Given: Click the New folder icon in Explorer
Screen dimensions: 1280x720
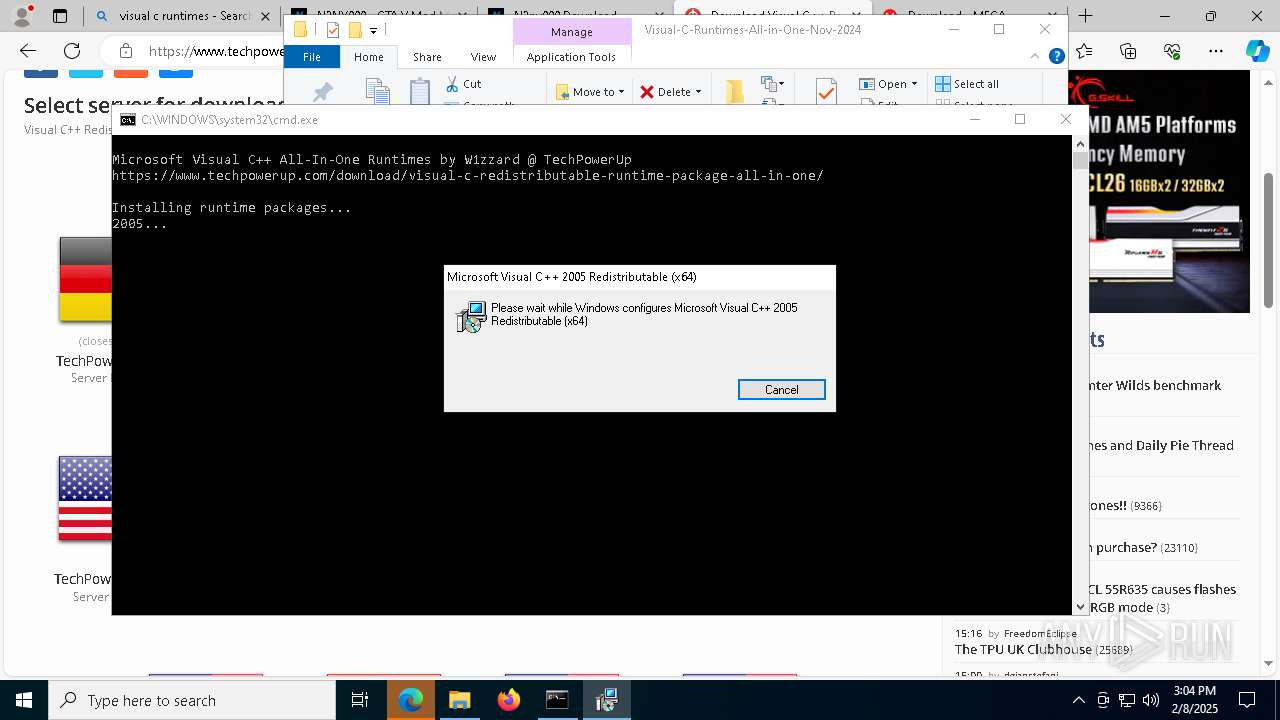Looking at the screenshot, I should [735, 92].
